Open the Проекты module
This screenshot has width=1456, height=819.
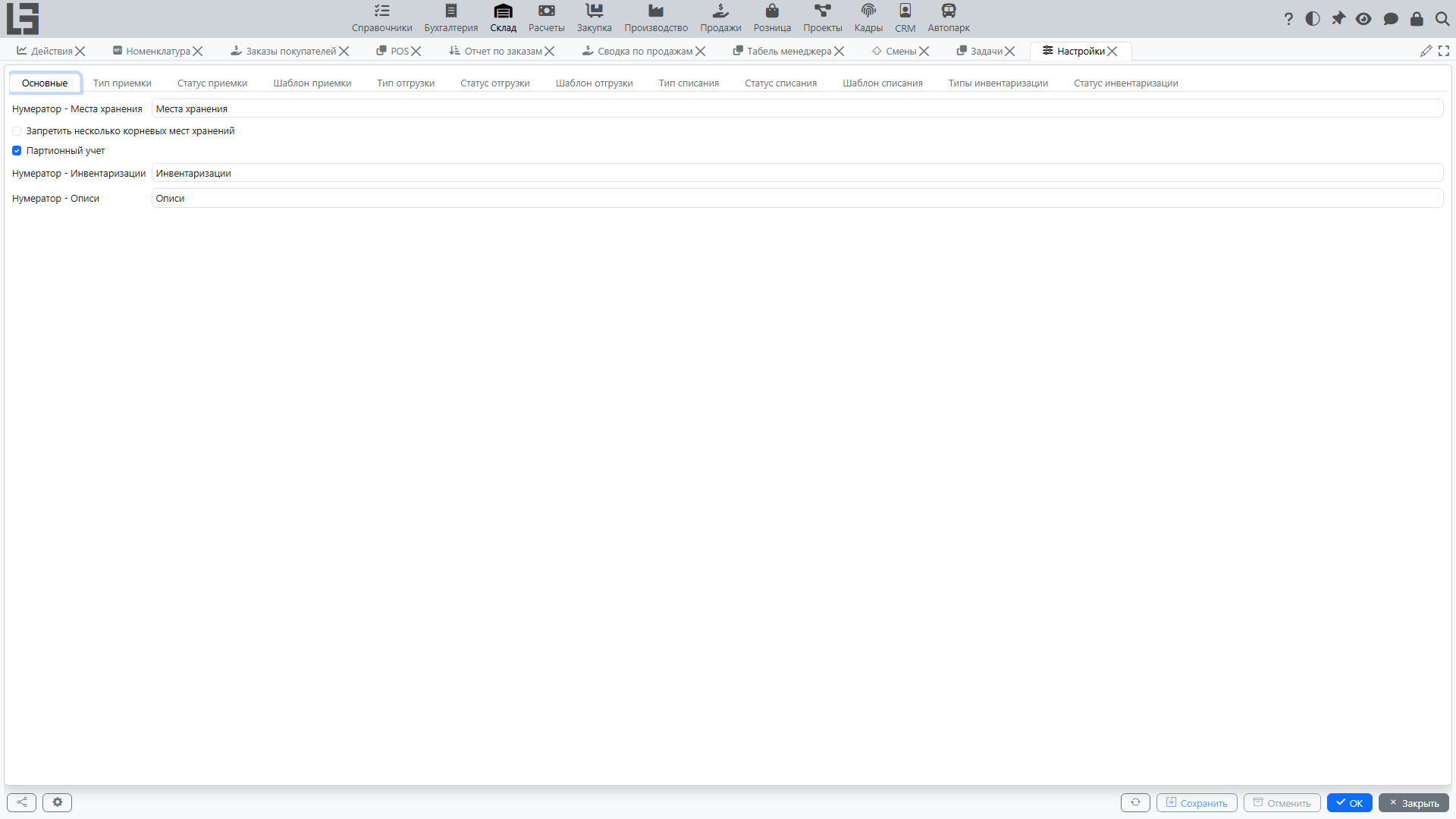pyautogui.click(x=823, y=18)
